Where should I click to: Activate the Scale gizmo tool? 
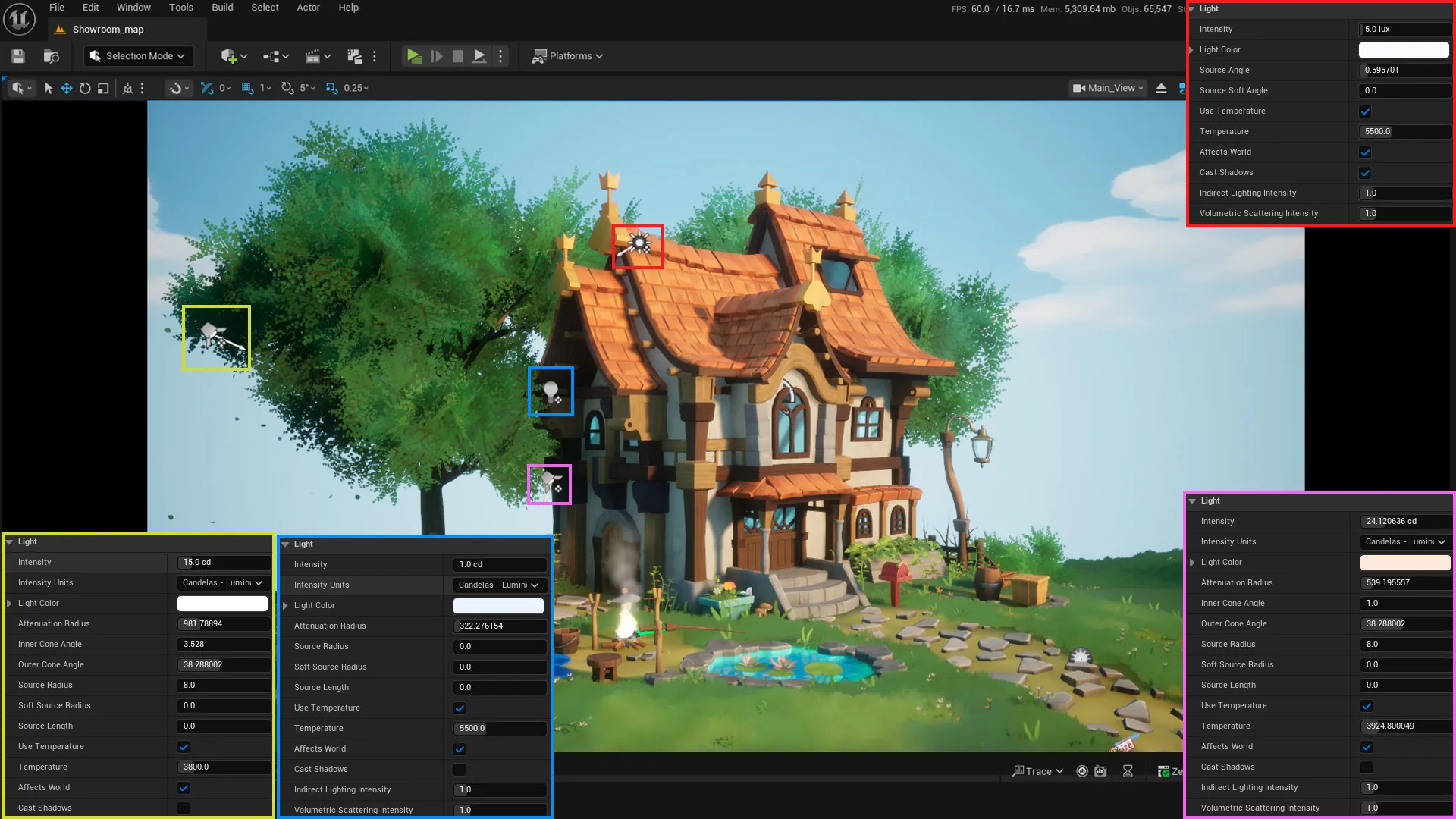103,88
